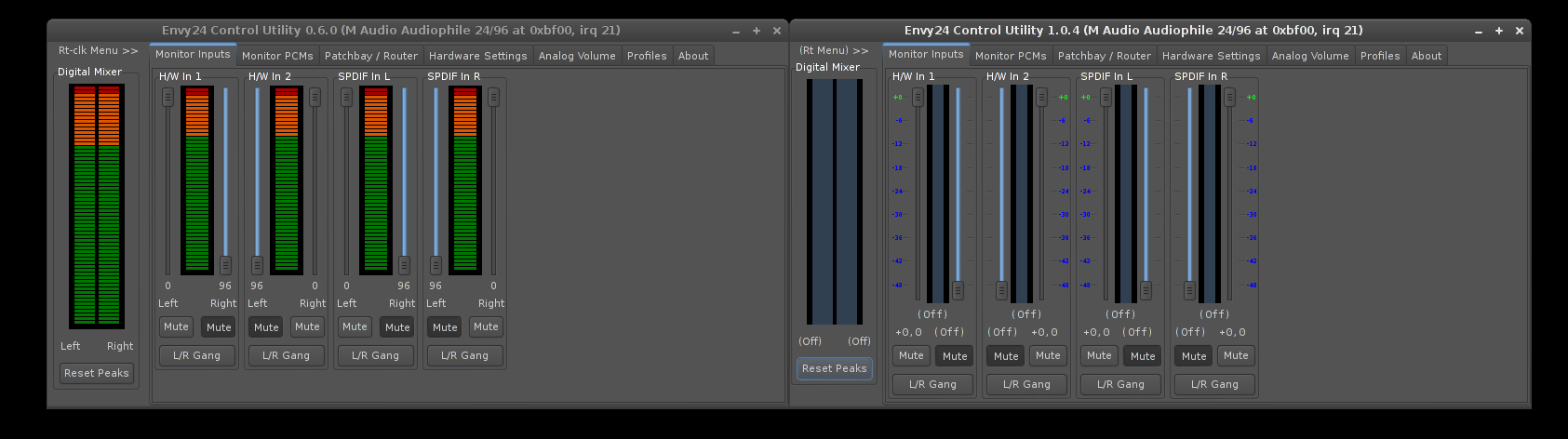The image size is (1568, 439).
Task: Mute SPDIF In L left channel in 1.0.4 window
Action: click(1099, 355)
